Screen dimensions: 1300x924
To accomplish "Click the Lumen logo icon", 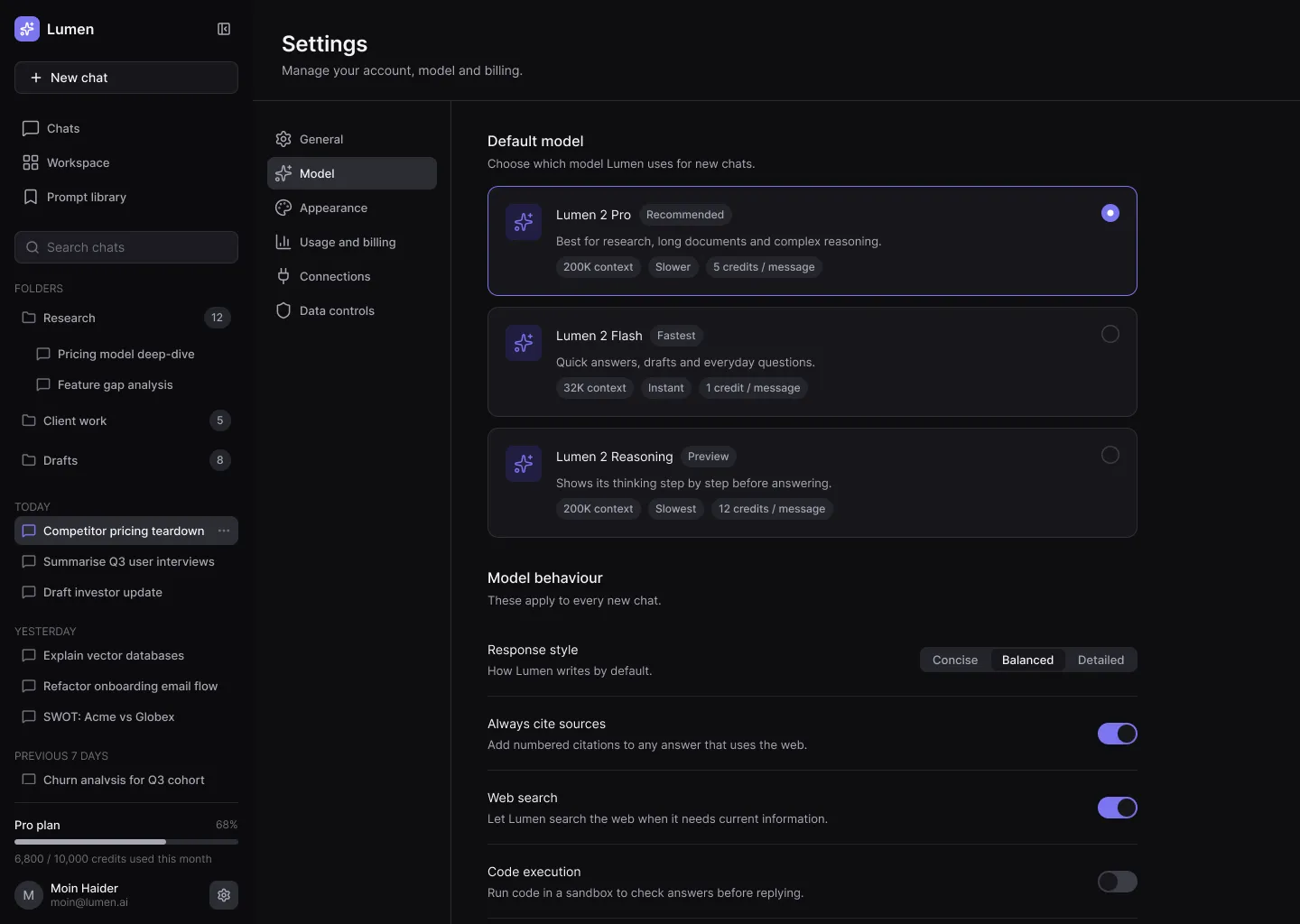I will coord(27,29).
